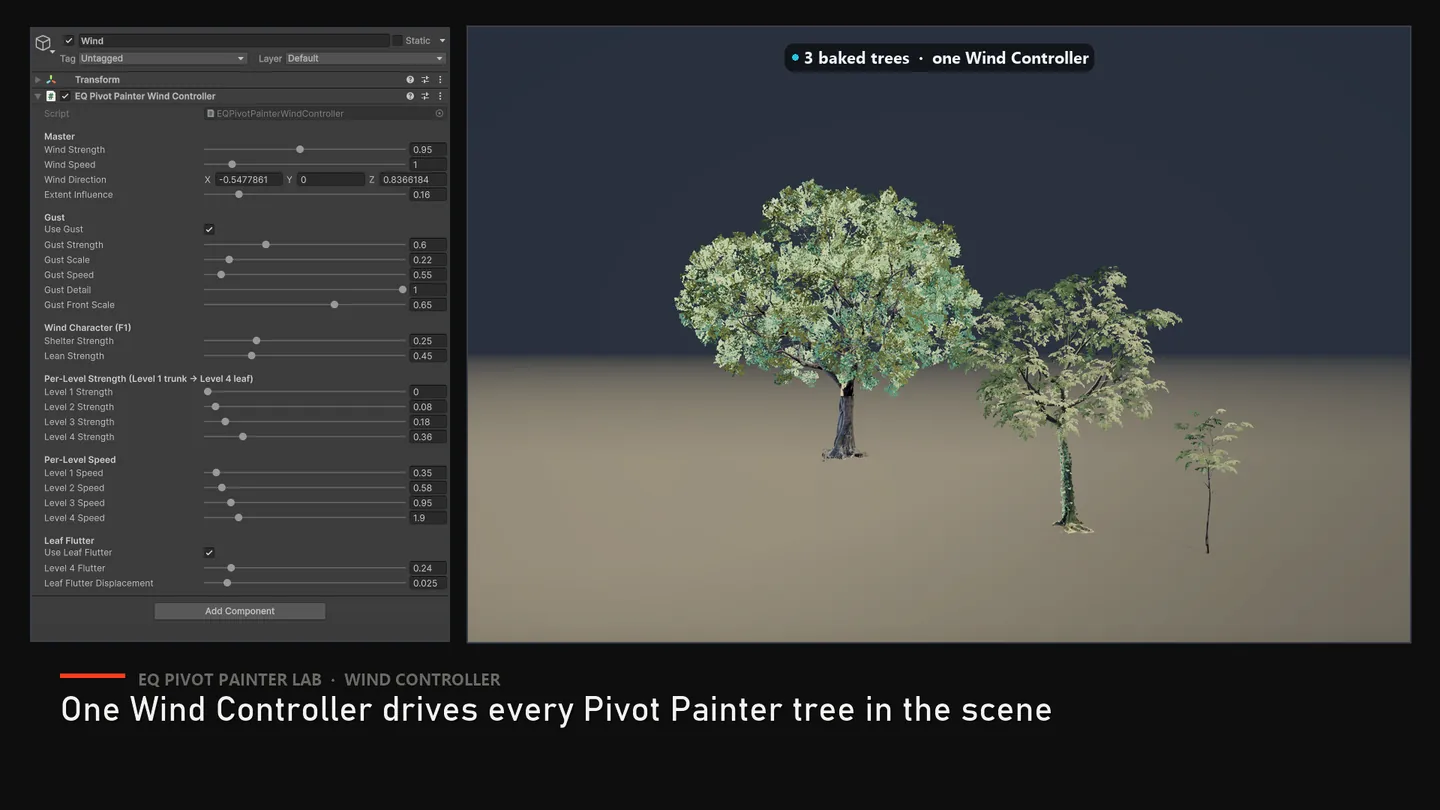Click the Level 1 Strength label

78,392
